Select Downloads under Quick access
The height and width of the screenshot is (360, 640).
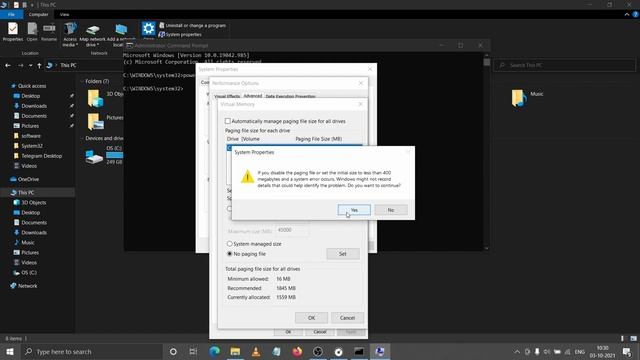(x=34, y=106)
